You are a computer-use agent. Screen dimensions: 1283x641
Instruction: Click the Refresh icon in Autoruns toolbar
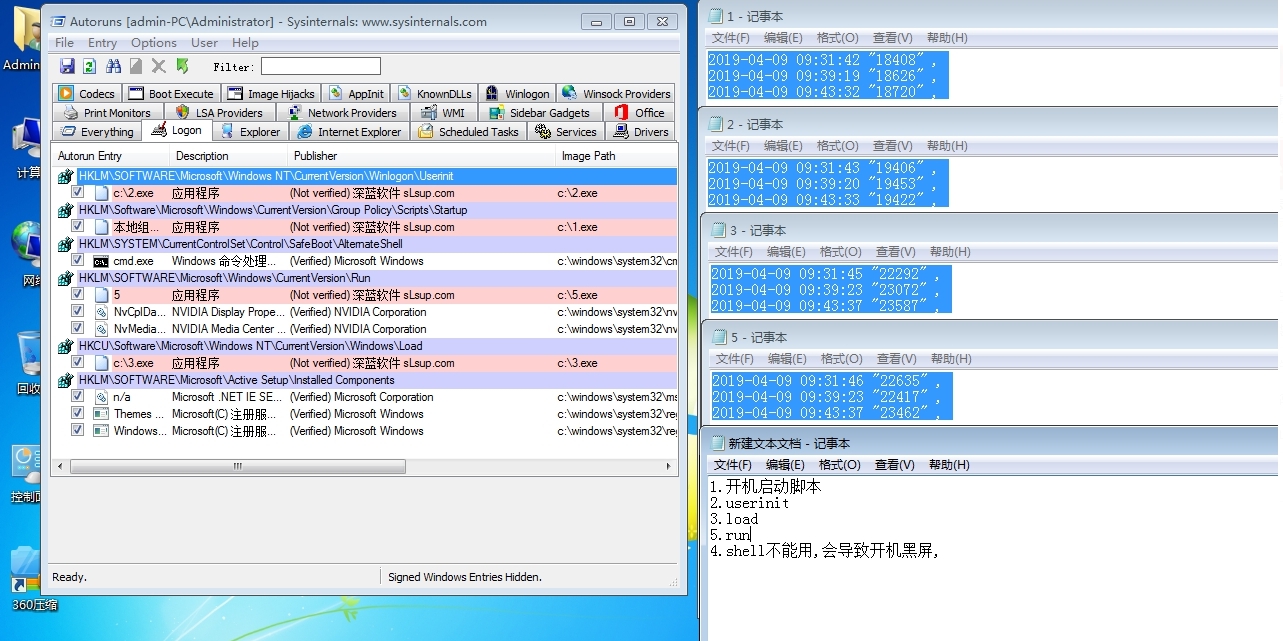(90, 66)
